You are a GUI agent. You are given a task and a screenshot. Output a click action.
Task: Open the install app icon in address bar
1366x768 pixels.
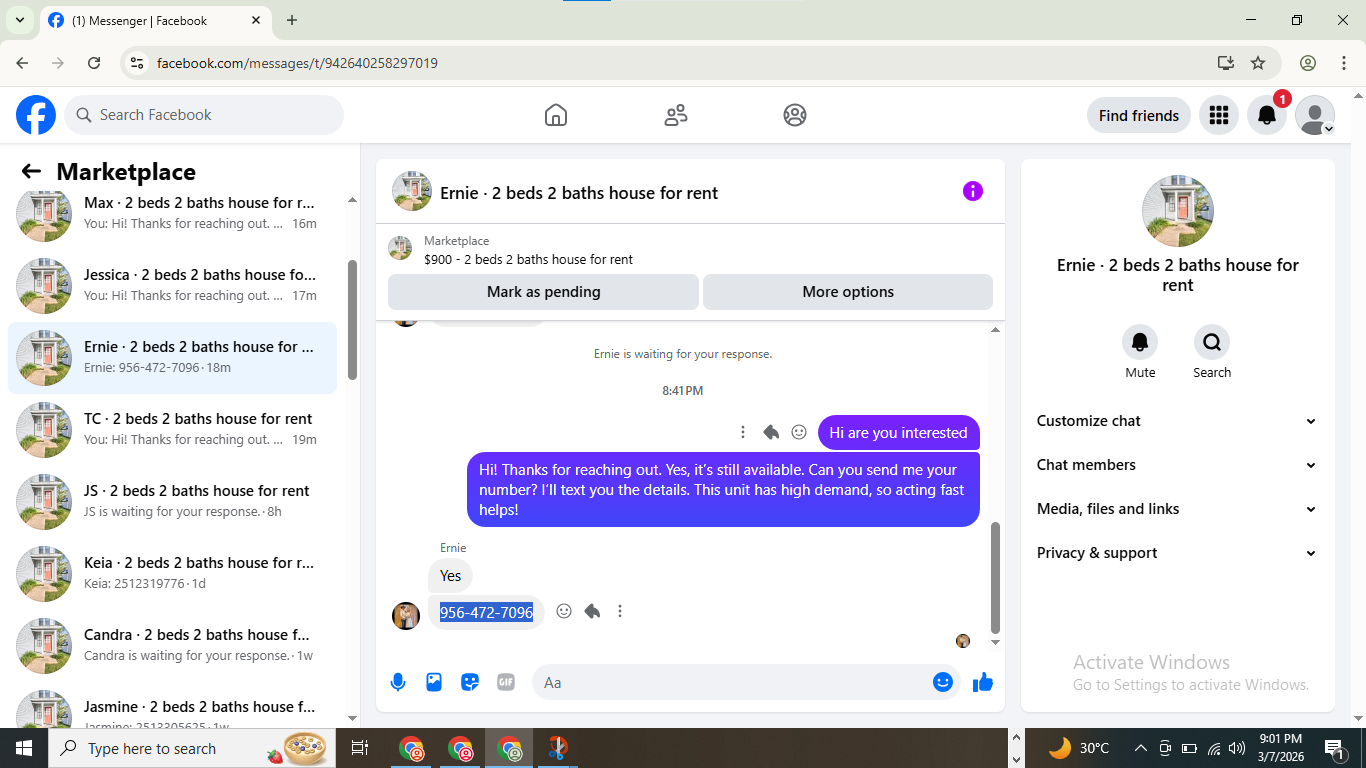coord(1226,63)
